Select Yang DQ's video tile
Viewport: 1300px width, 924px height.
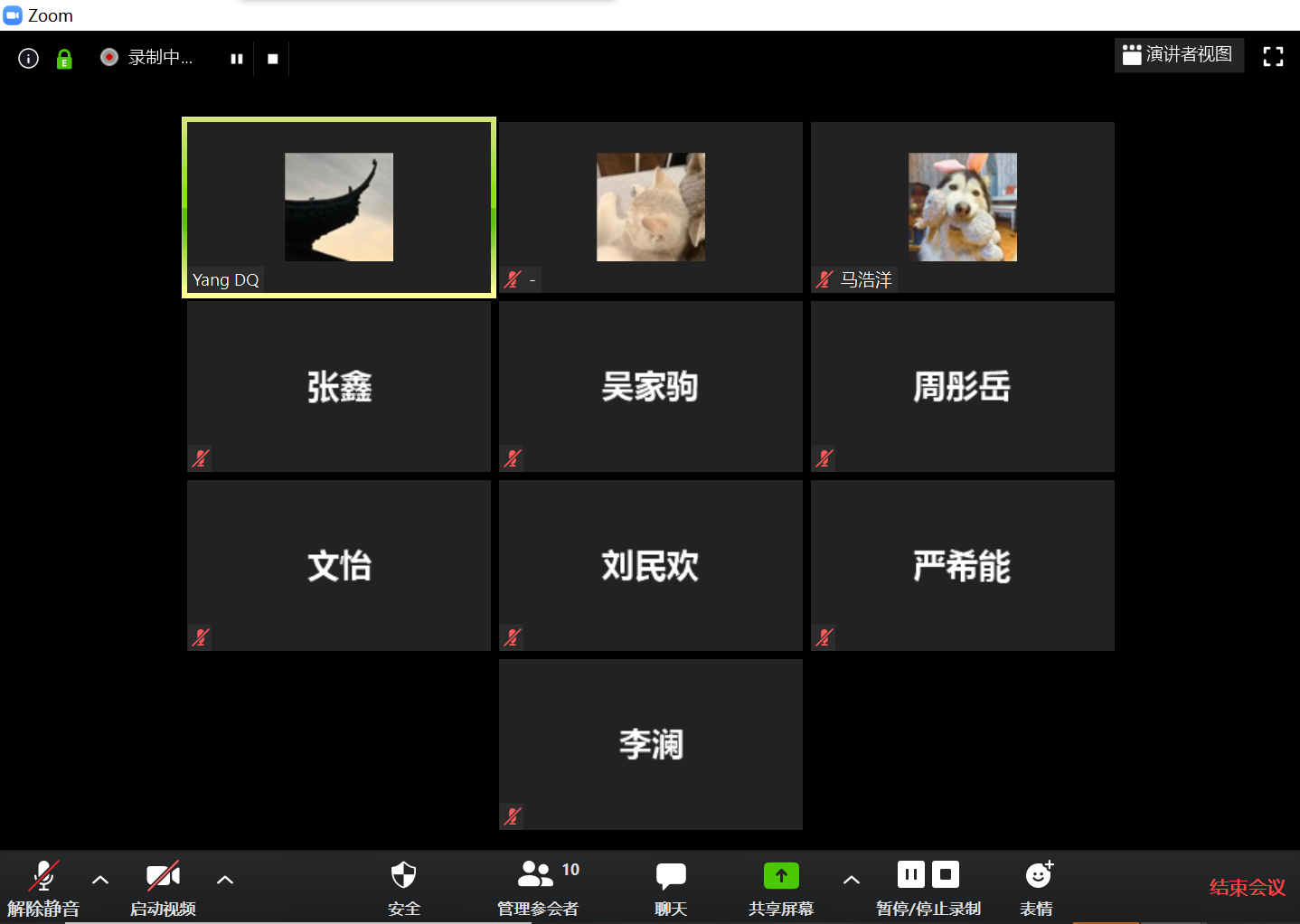click(x=339, y=207)
